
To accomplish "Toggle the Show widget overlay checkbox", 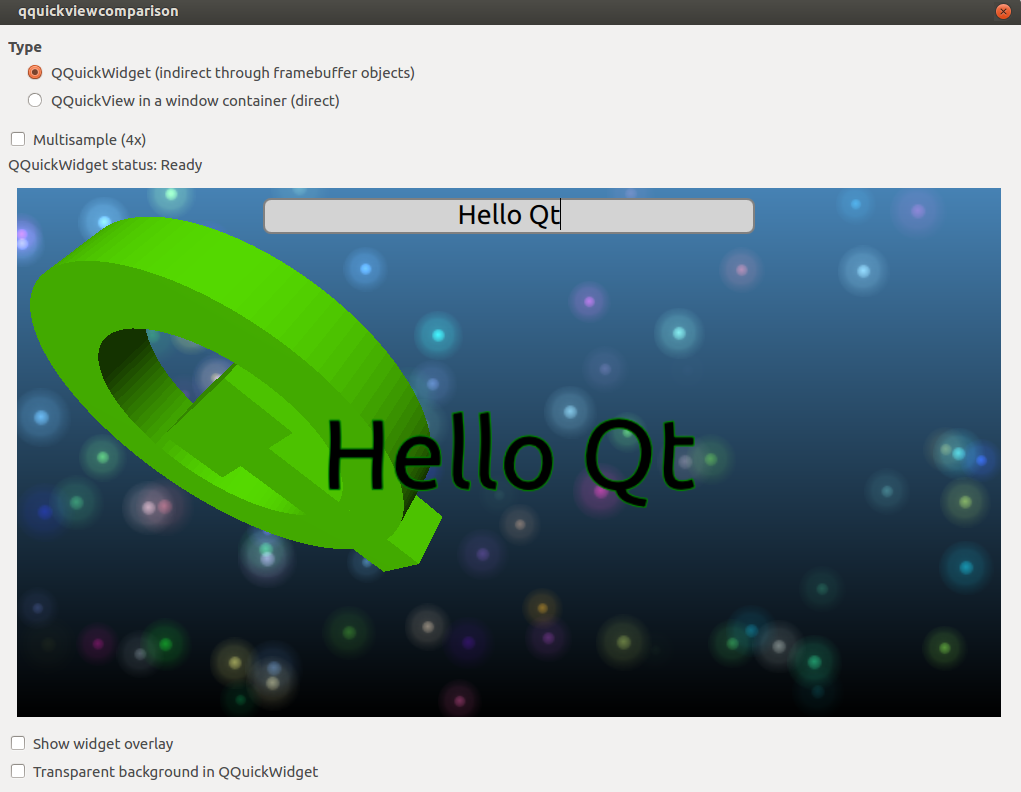I will point(18,743).
